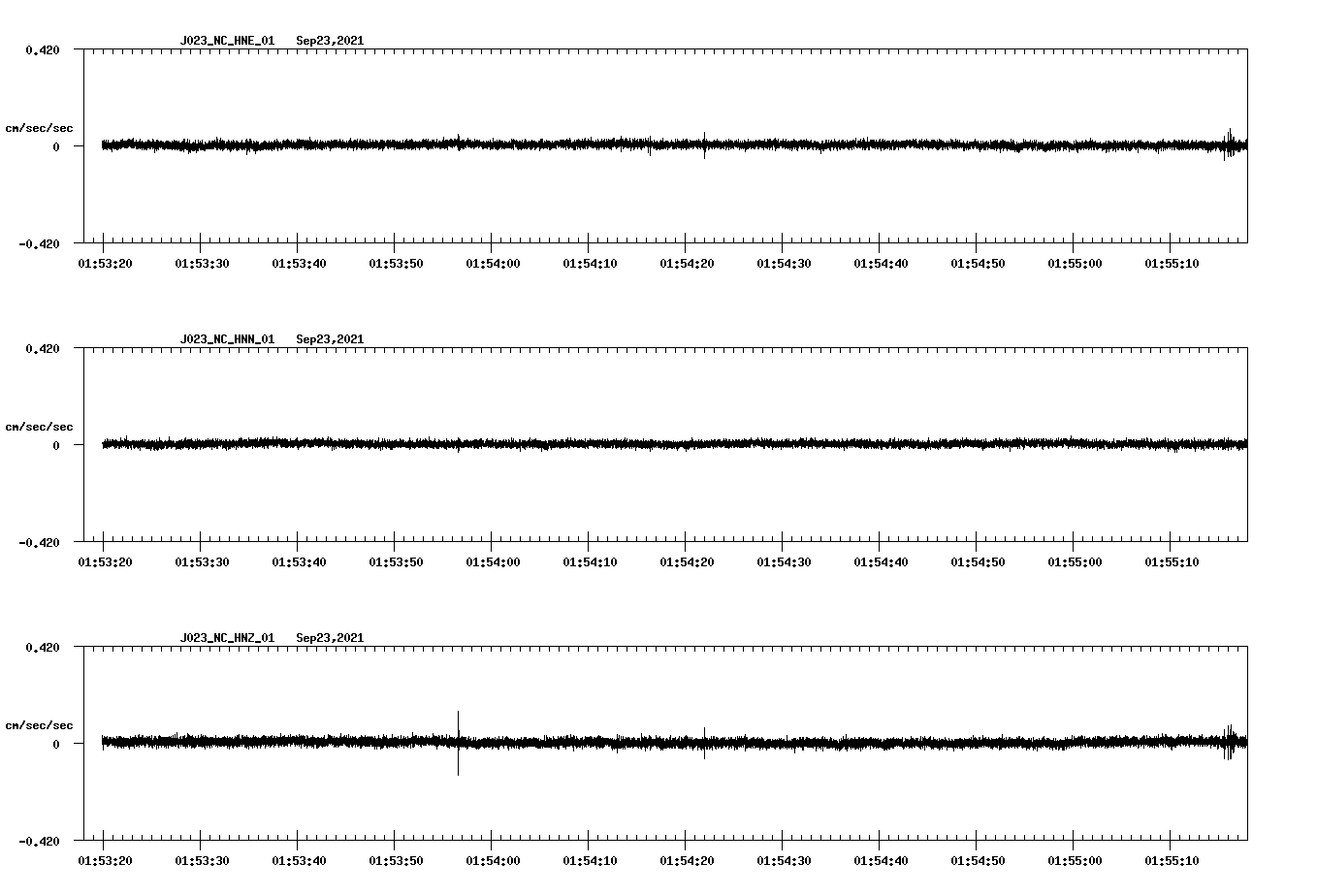Click the 01:55:10 time label under the HNZ plot

[1172, 861]
